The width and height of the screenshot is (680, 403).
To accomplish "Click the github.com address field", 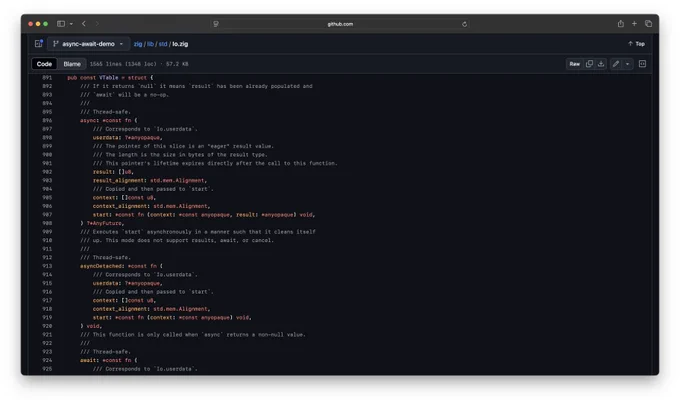I will tap(340, 24).
